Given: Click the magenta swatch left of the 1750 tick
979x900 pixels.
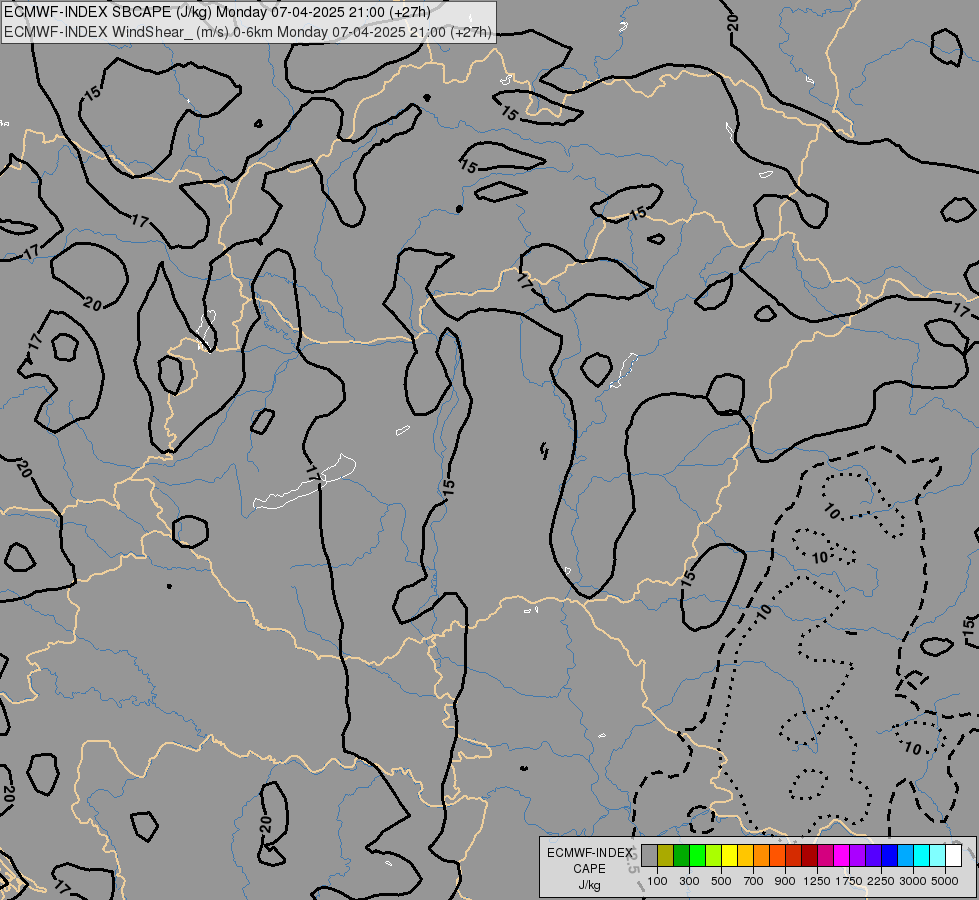Looking at the screenshot, I should pyautogui.click(x=842, y=855).
